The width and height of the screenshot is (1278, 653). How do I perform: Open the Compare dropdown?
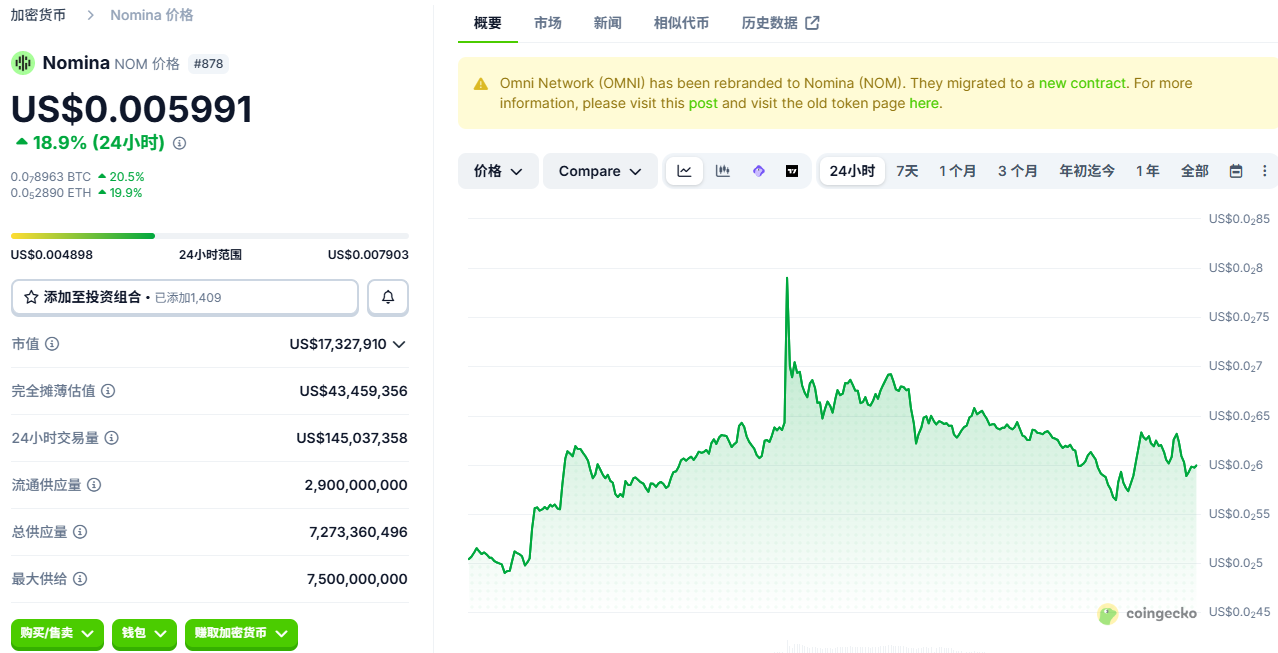point(600,171)
